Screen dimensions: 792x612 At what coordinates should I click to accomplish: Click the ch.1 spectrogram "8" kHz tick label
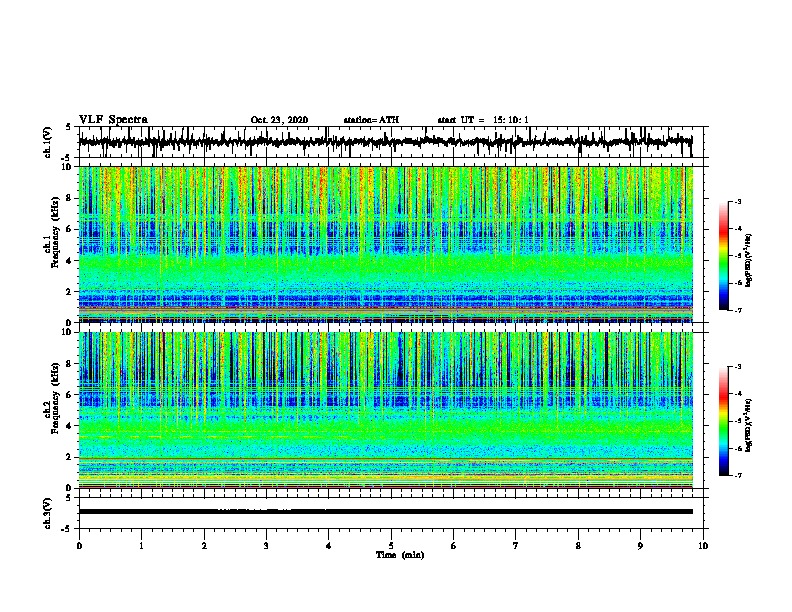coord(69,198)
